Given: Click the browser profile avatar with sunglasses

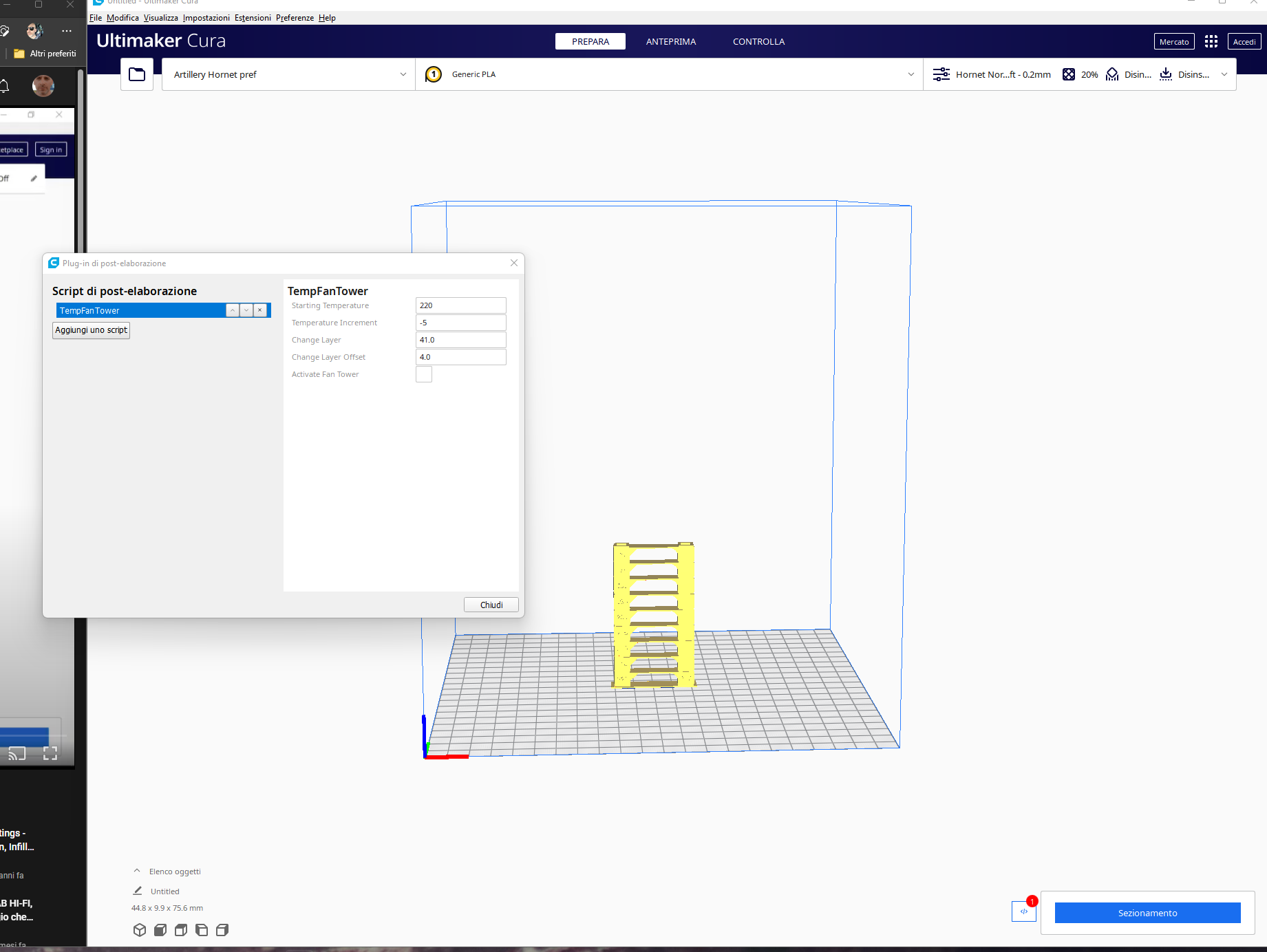Looking at the screenshot, I should point(34,31).
